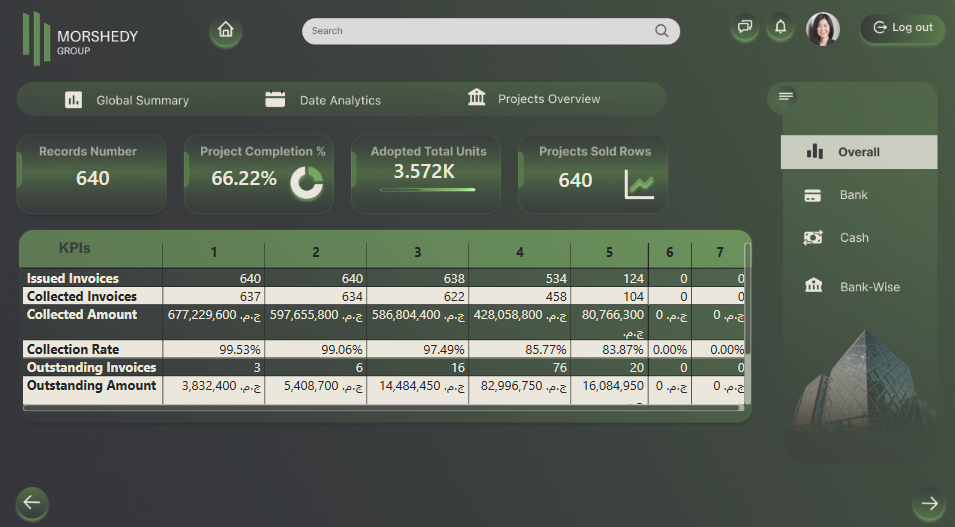Click the Morshedy Group logo
955x527 pixels.
point(80,38)
